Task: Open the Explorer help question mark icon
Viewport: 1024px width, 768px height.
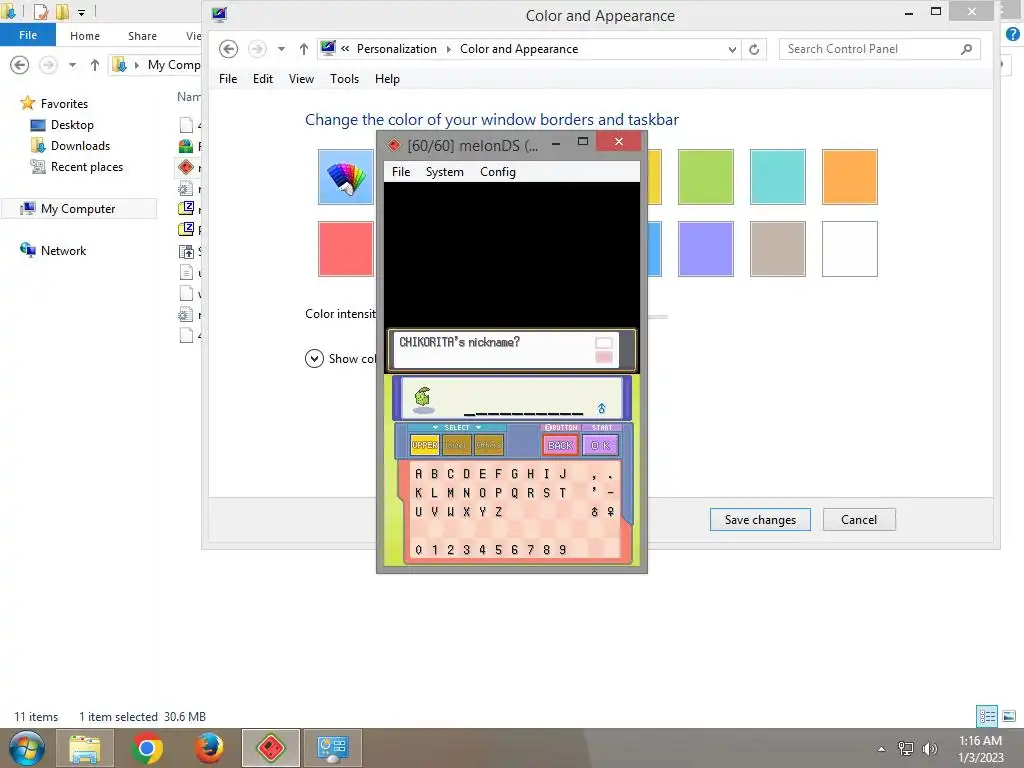Action: coord(1013,35)
